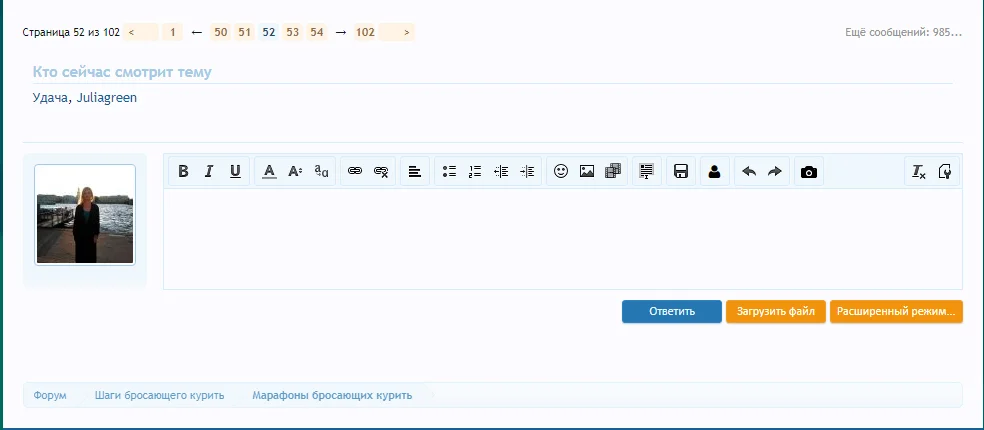
Task: Jump to page 1
Action: point(172,32)
